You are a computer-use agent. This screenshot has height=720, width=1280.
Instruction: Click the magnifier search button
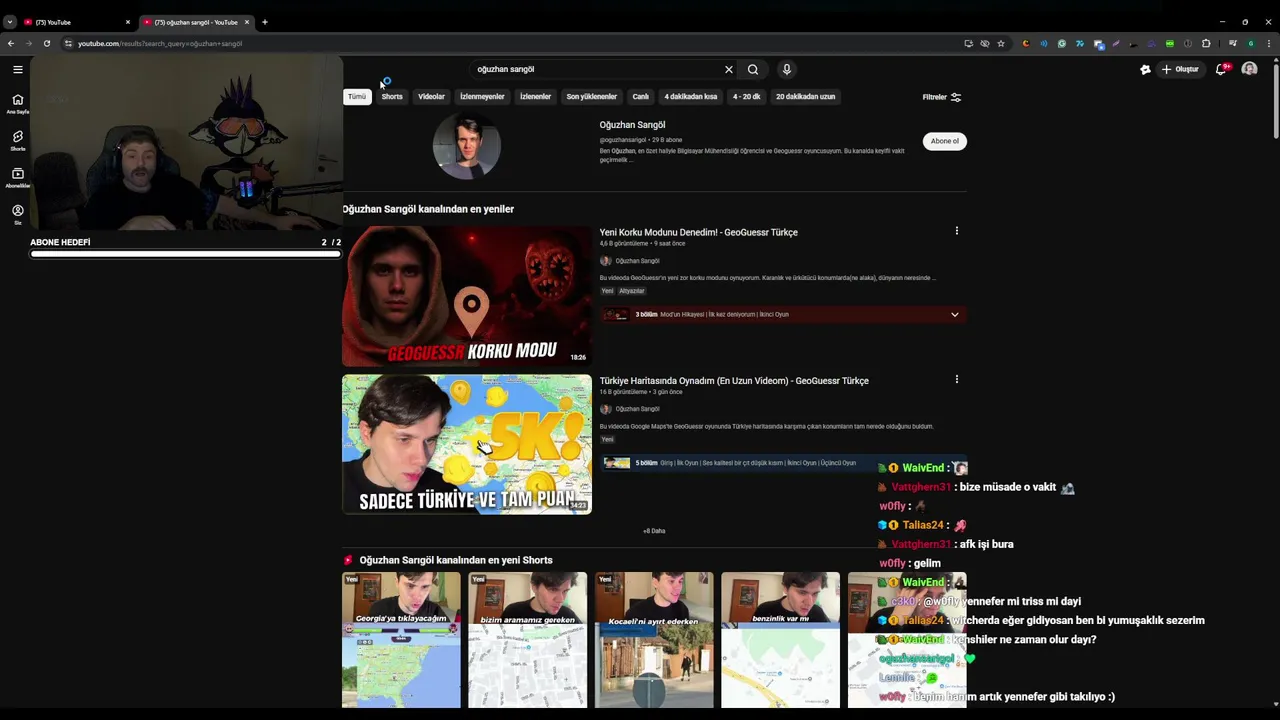point(753,69)
